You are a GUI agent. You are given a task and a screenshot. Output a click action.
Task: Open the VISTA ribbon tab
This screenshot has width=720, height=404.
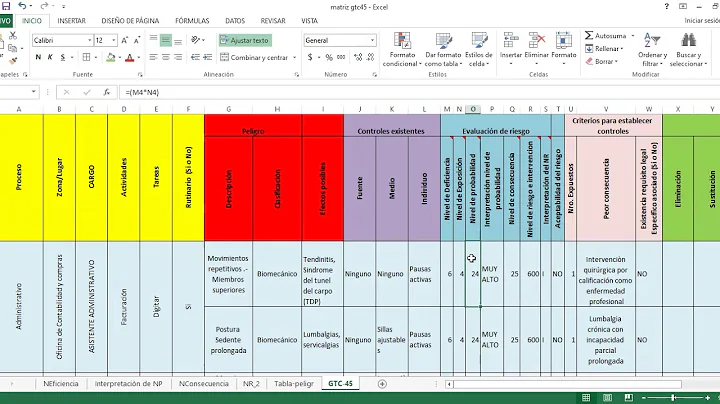coord(309,21)
